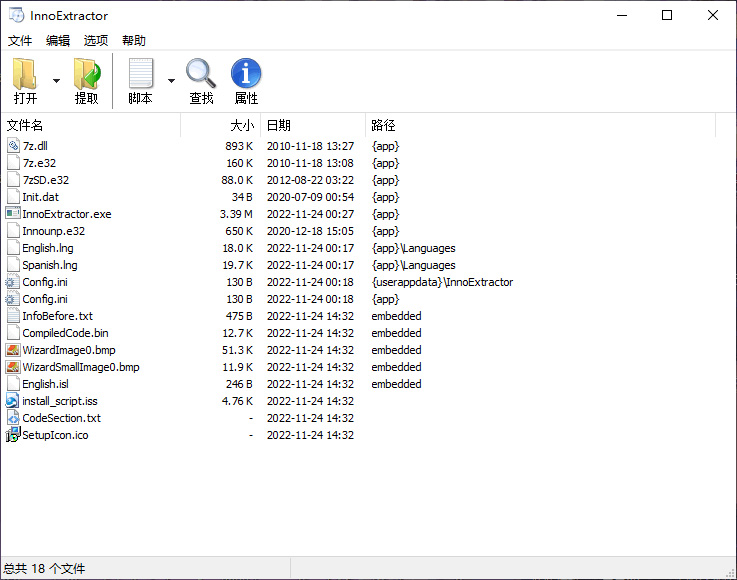737x580 pixels.
Task: Close the InnoExtractor window
Action: pyautogui.click(x=713, y=16)
